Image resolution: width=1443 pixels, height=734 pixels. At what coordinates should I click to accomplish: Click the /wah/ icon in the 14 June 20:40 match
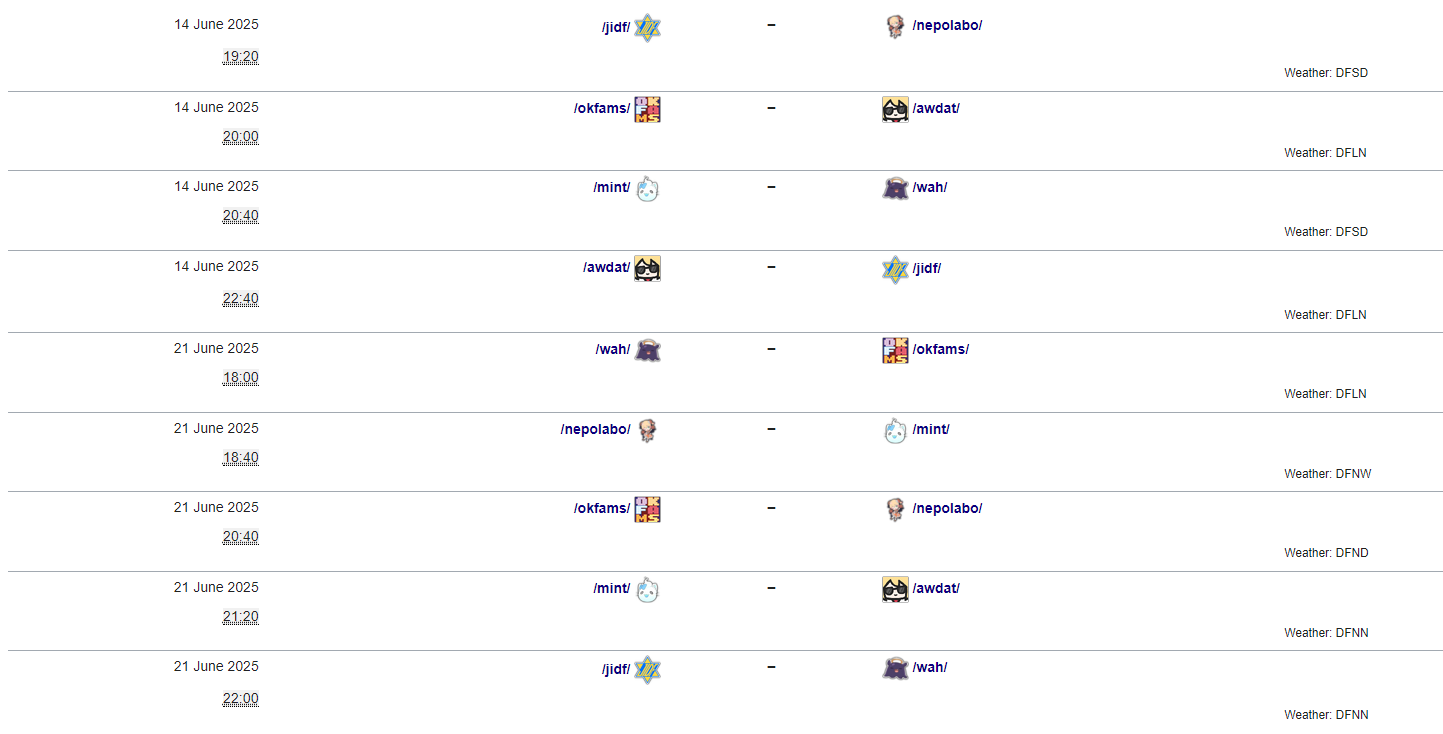coord(895,188)
